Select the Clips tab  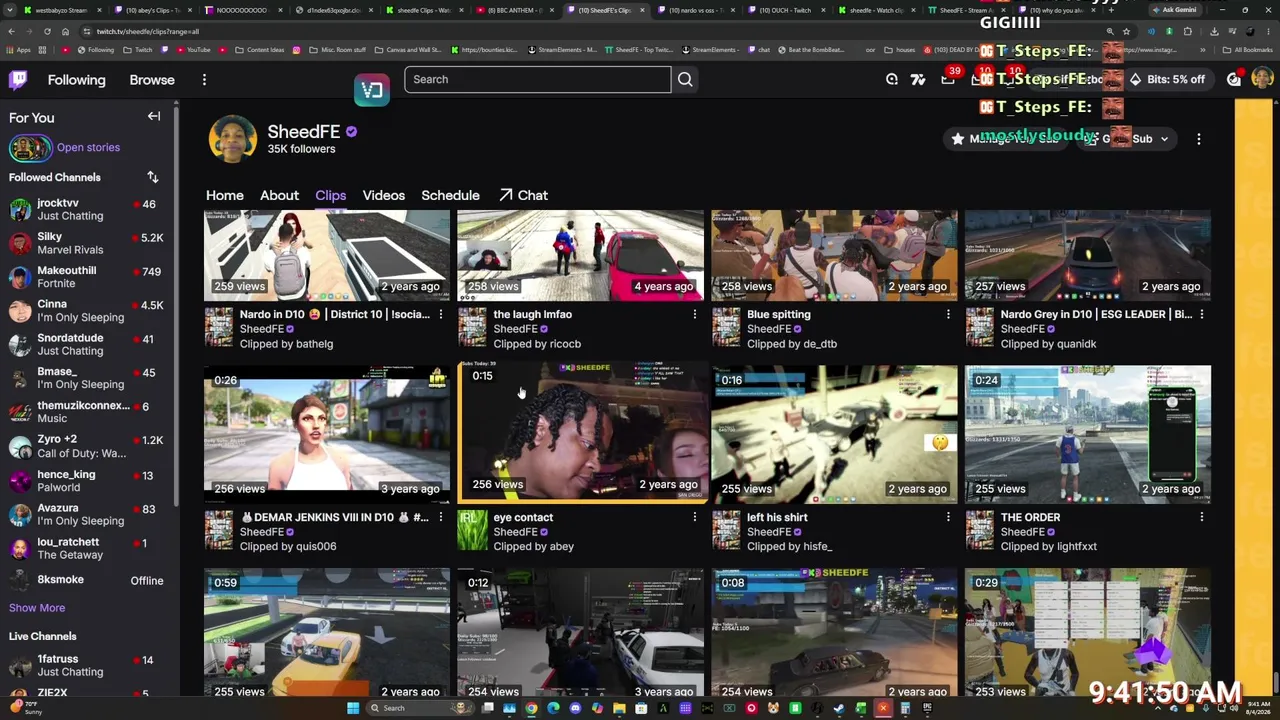click(330, 195)
